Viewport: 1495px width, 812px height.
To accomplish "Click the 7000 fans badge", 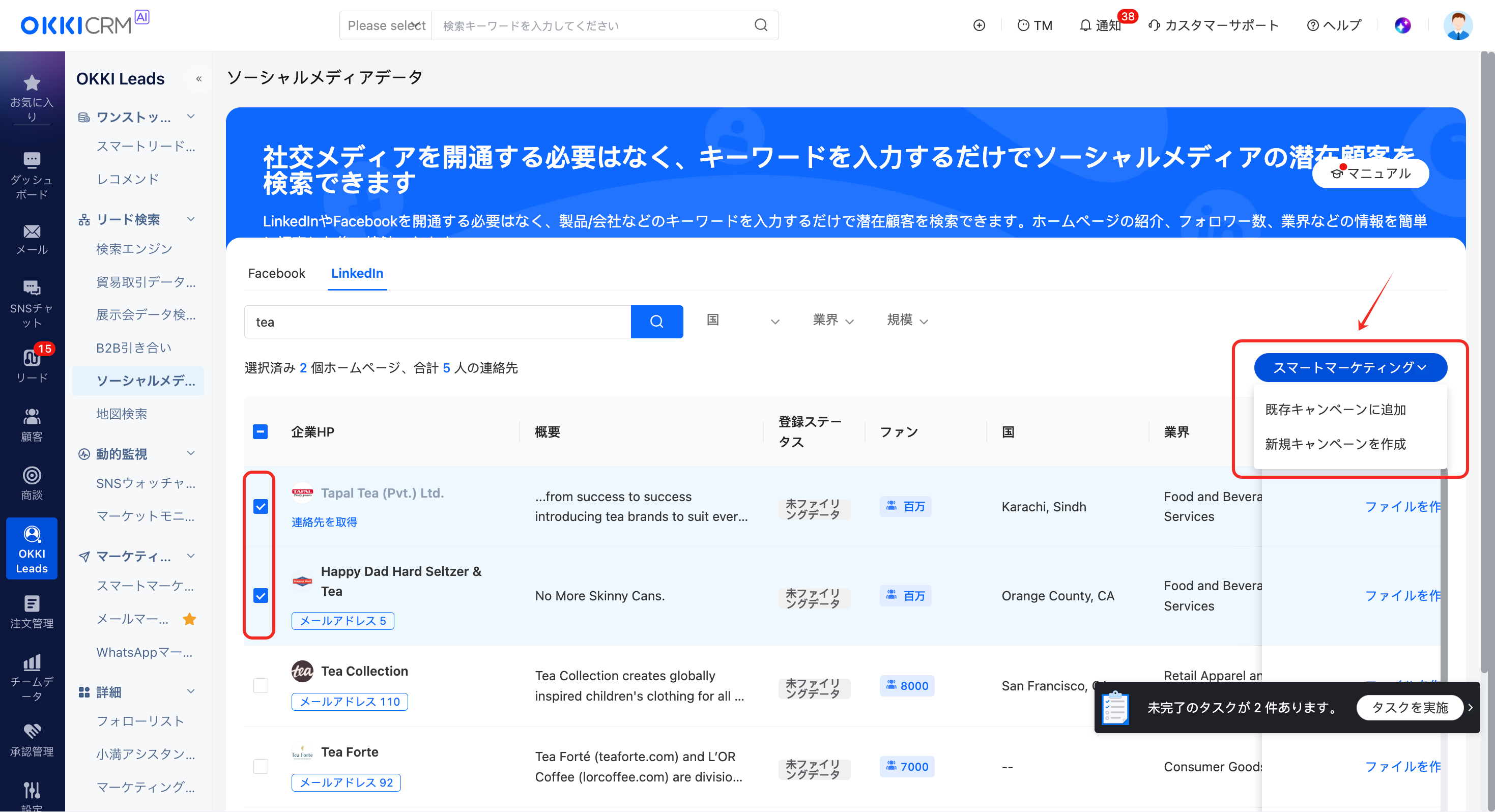I will coord(907,766).
